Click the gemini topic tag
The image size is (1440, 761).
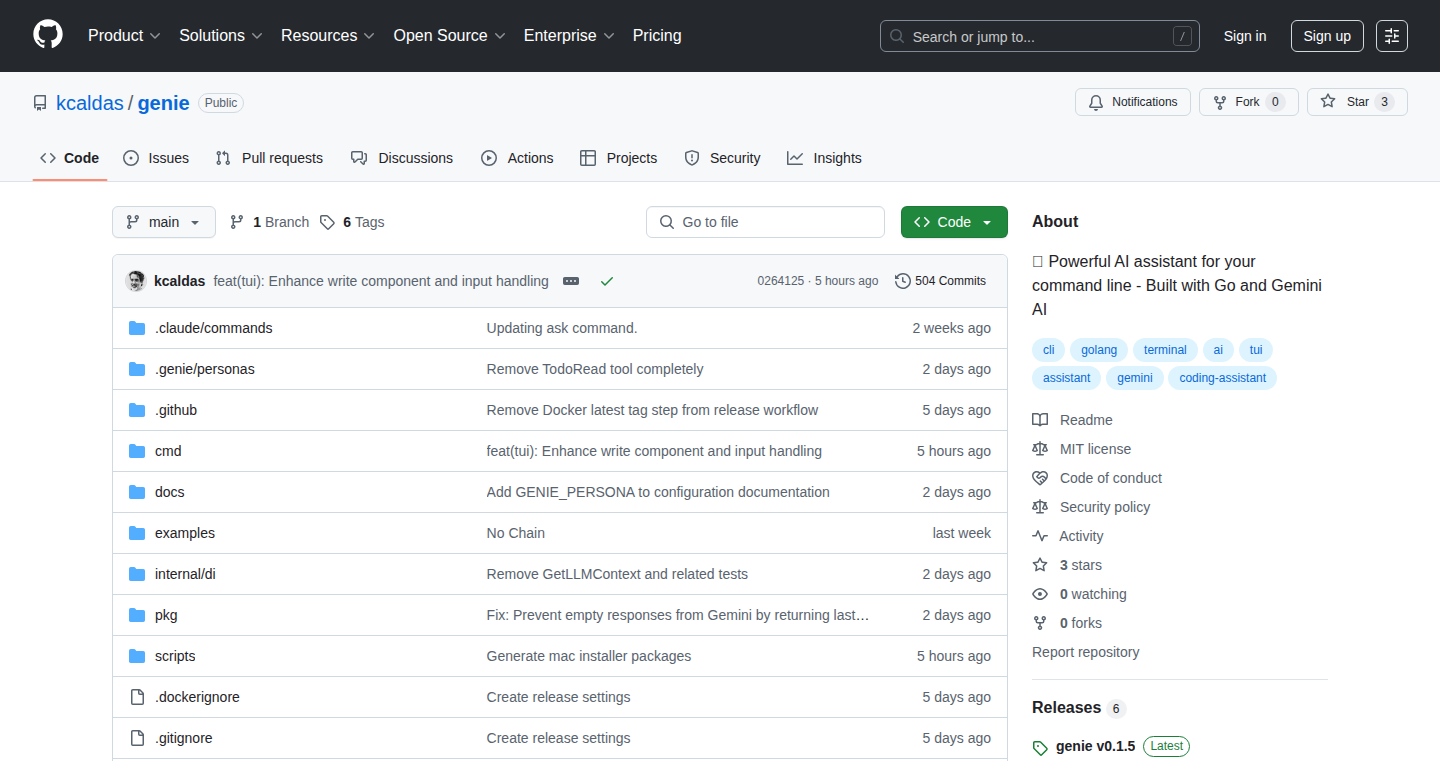tap(1135, 378)
